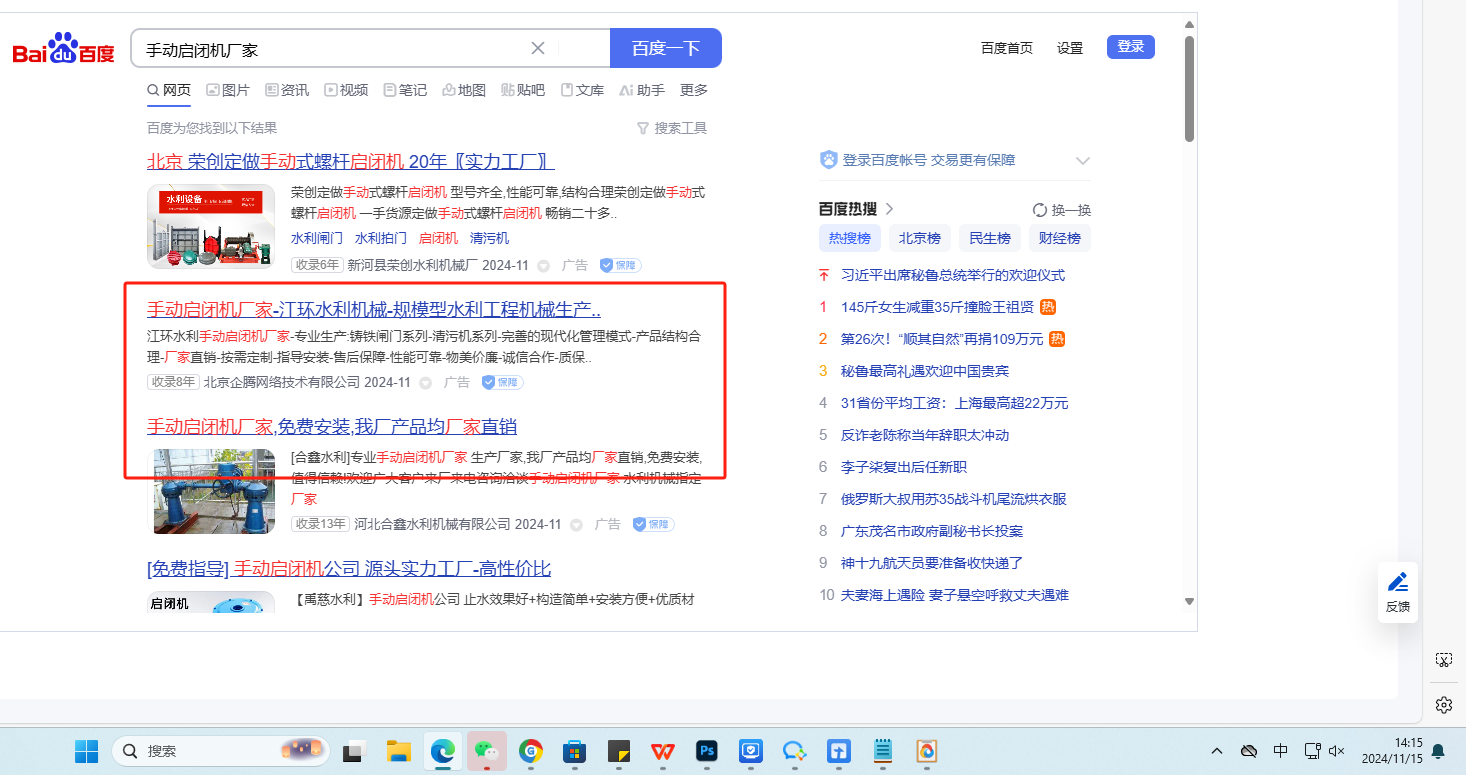Launch Photoshop from the taskbar
1466x775 pixels.
click(x=708, y=751)
